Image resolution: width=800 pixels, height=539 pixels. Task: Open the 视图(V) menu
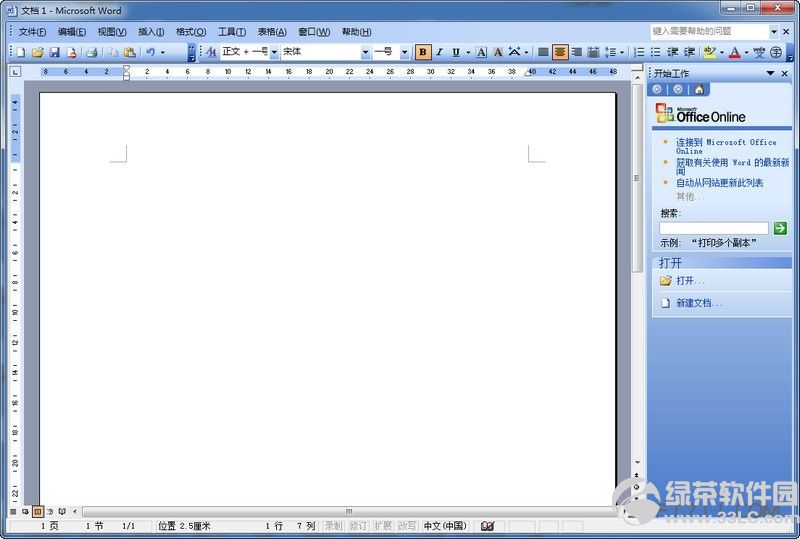(112, 32)
